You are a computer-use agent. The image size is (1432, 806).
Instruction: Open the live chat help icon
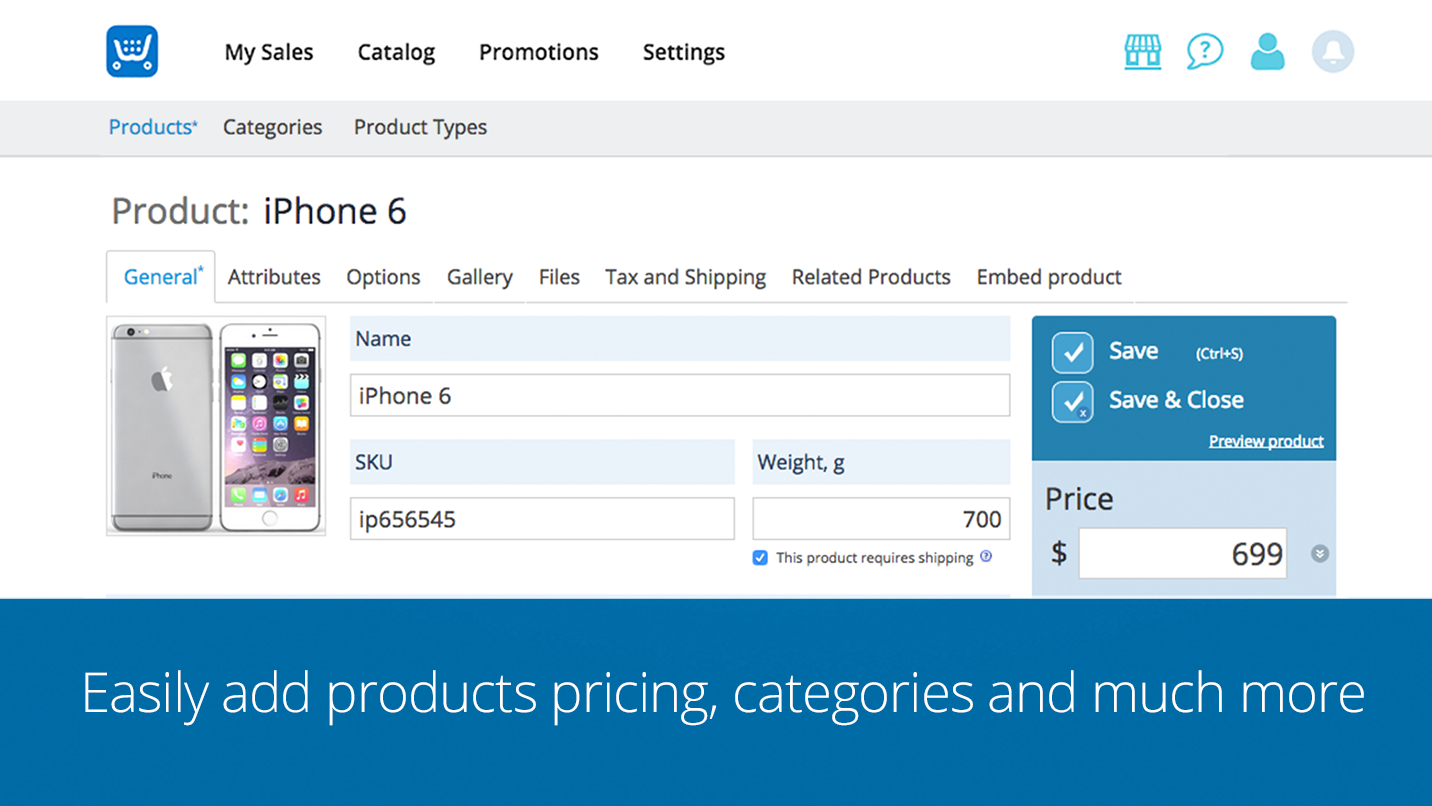(x=1205, y=51)
